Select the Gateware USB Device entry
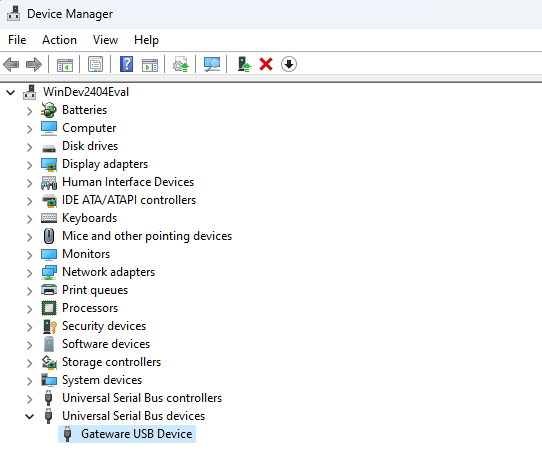The height and width of the screenshot is (455, 542). 127,434
